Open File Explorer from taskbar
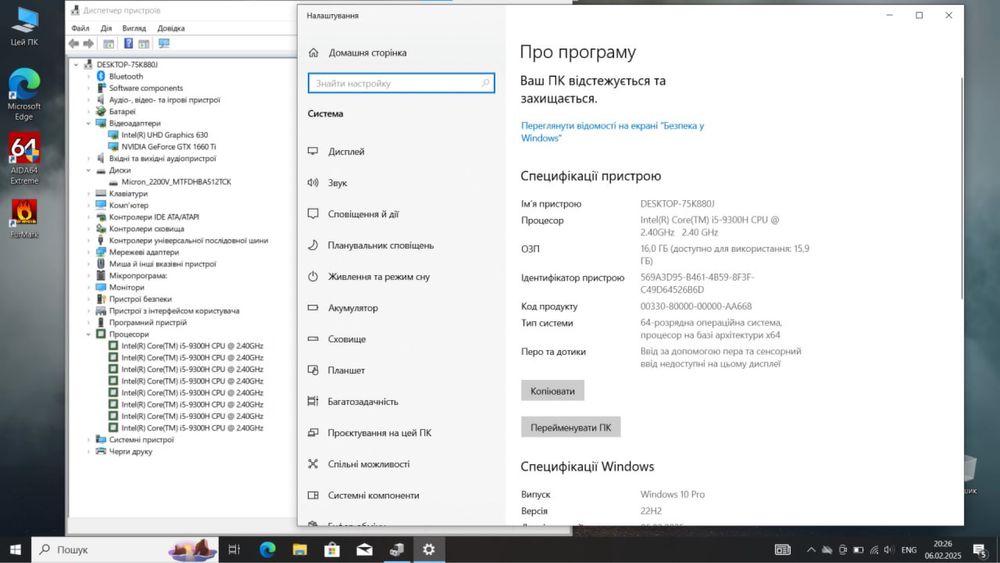This screenshot has height=563, width=1000. click(x=300, y=549)
